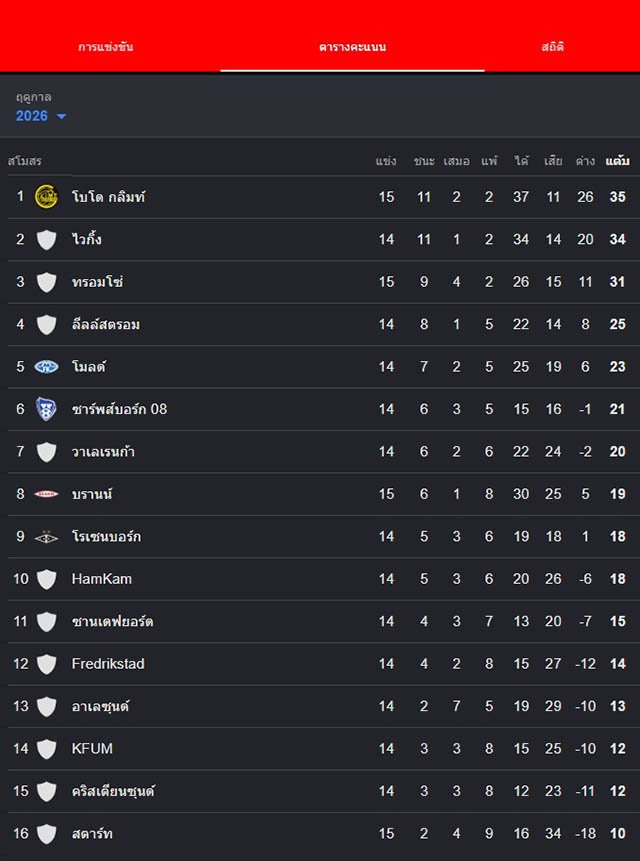Click the สโมสร column header
The height and width of the screenshot is (861, 640).
[25, 161]
